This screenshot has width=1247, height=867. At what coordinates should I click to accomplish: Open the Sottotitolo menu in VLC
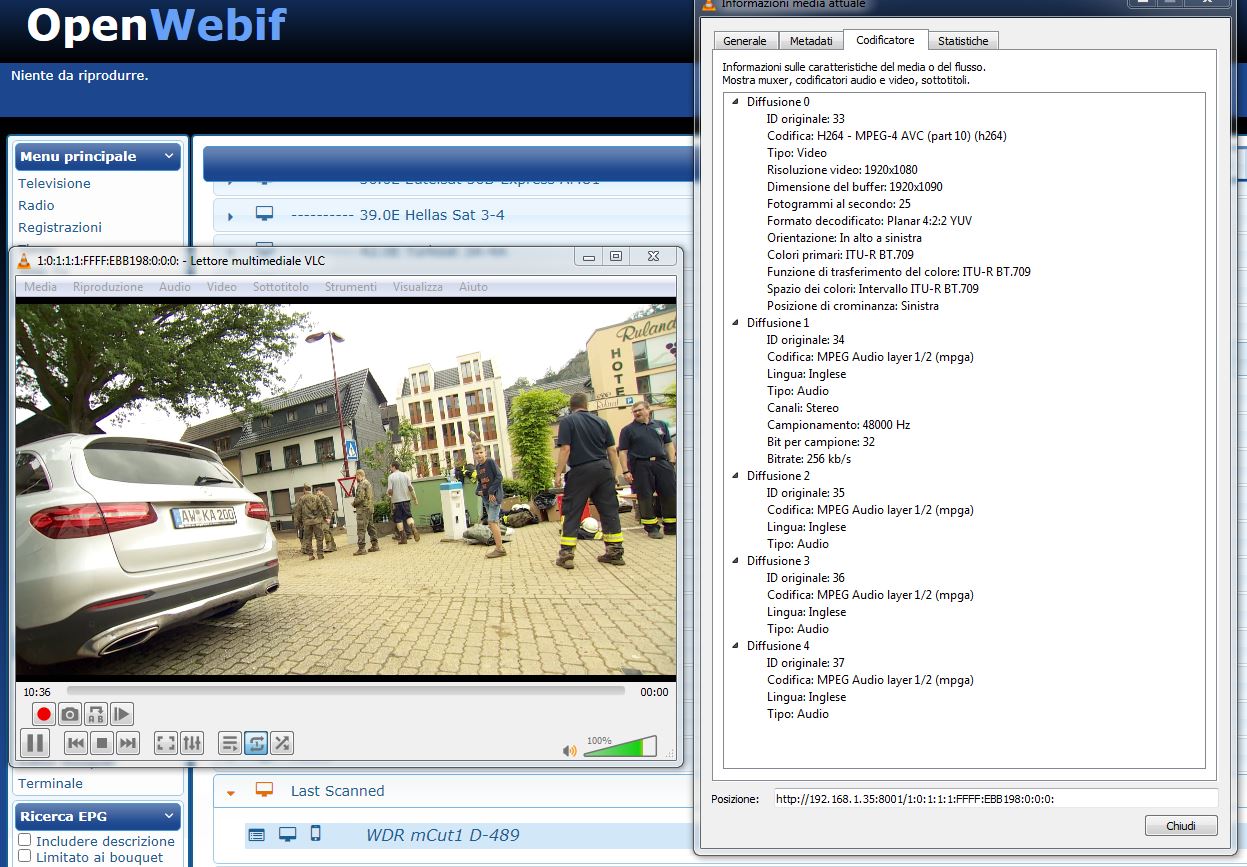point(281,287)
